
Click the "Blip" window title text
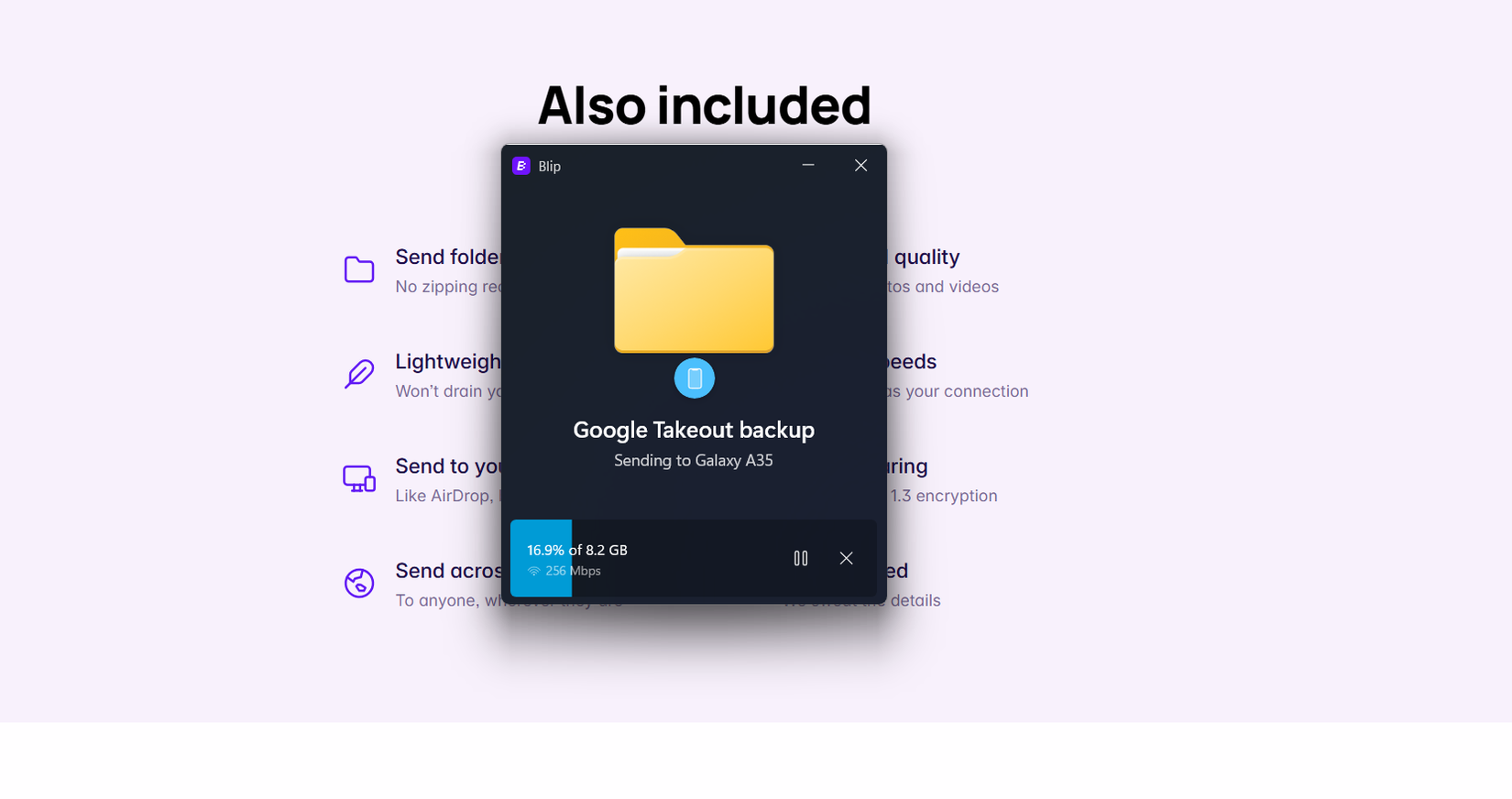550,166
